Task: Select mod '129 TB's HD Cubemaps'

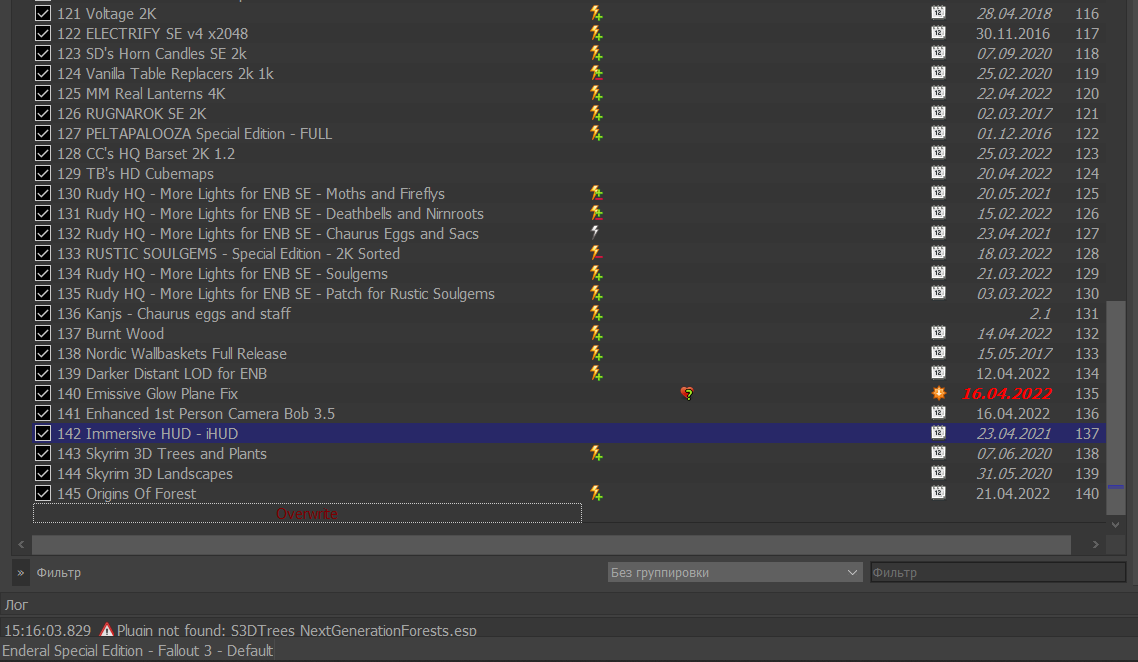Action: click(135, 173)
